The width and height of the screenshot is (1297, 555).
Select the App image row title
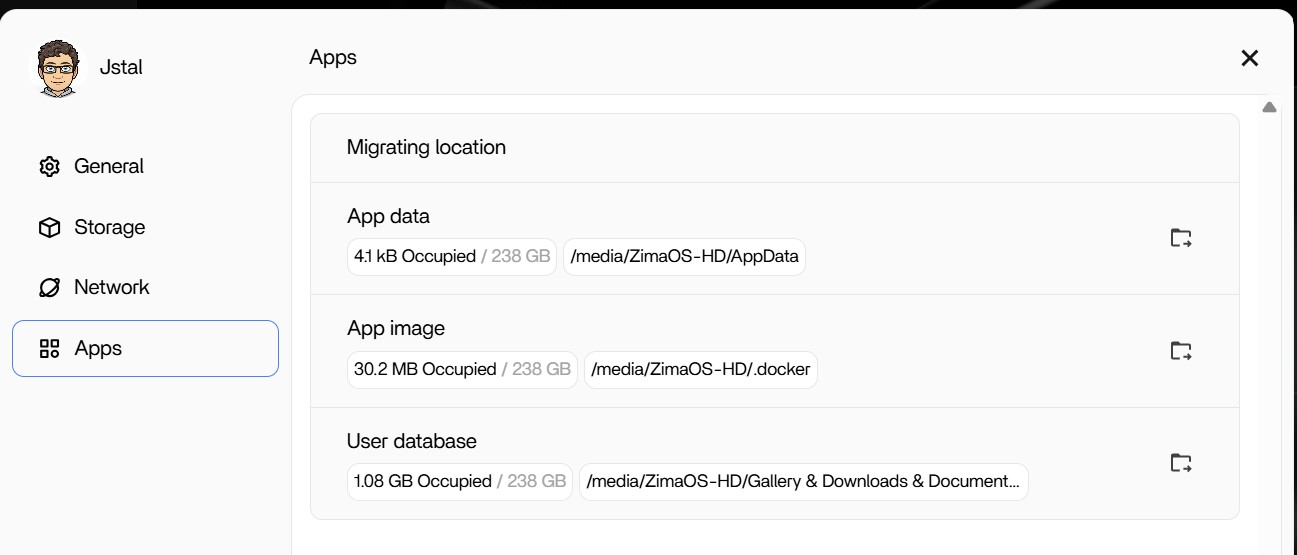coord(396,328)
